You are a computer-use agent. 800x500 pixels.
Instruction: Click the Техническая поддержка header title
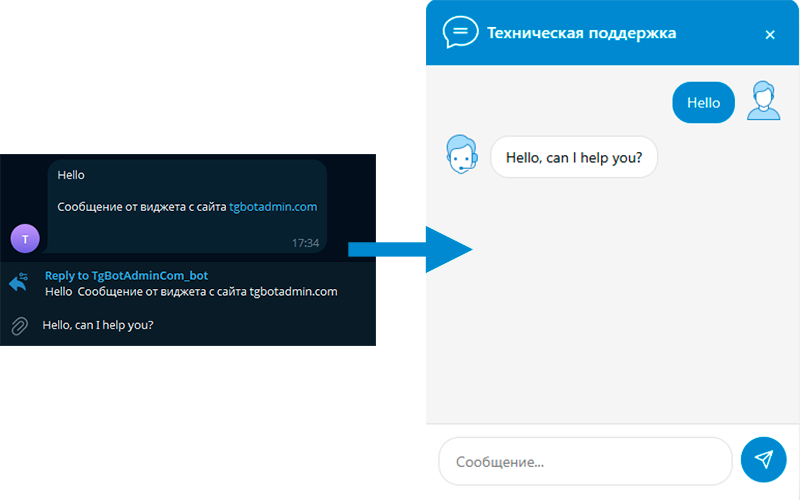point(581,33)
